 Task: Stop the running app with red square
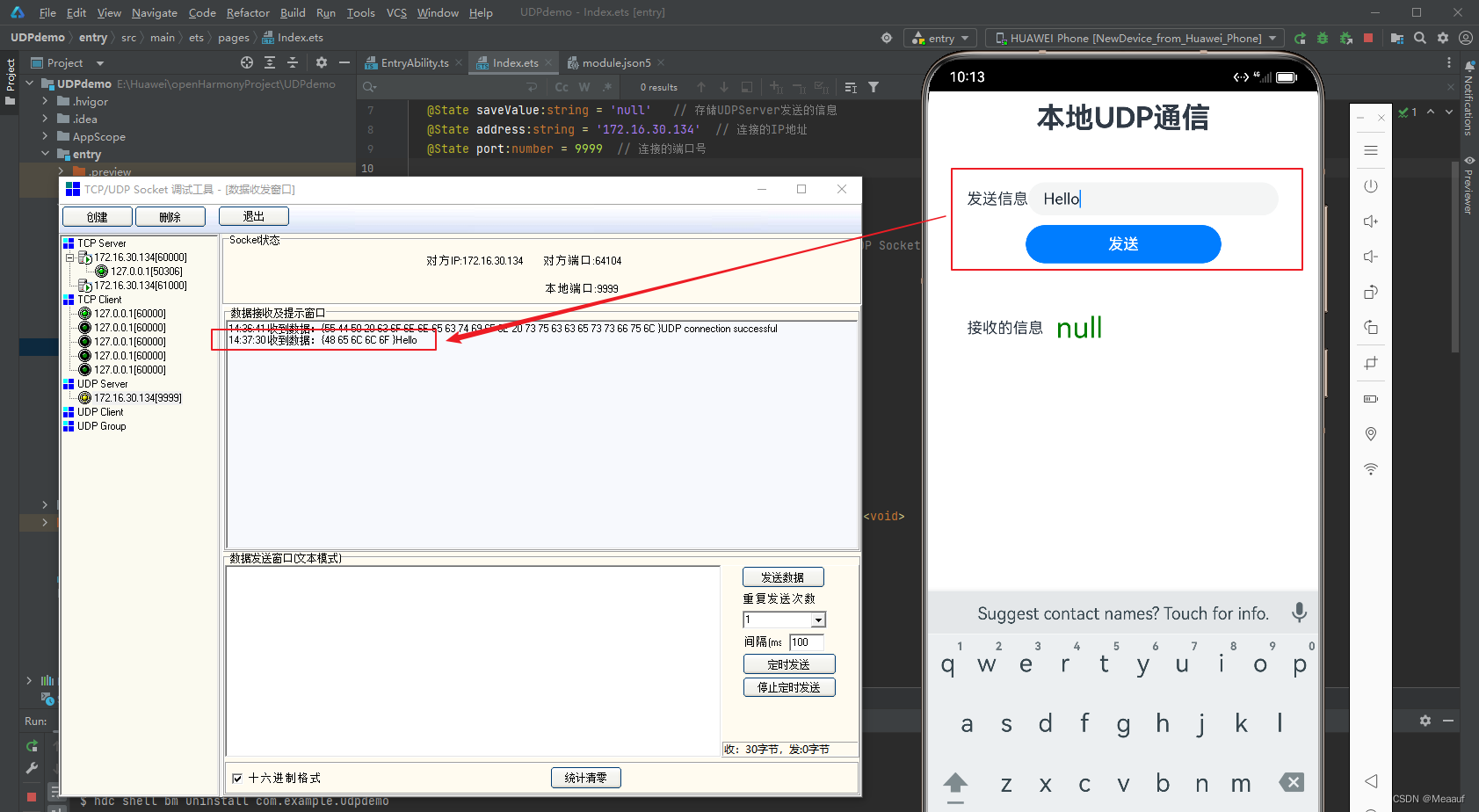coord(1368,38)
